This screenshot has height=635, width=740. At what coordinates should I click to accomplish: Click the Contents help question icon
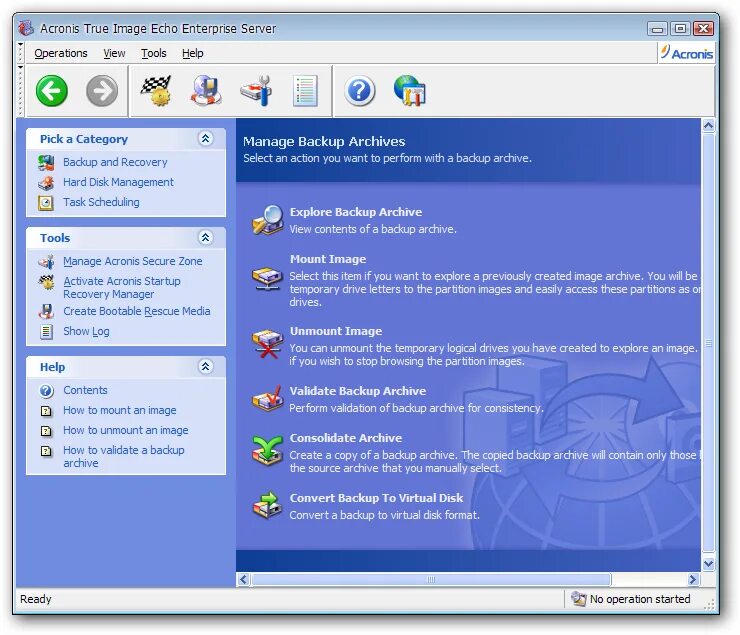pyautogui.click(x=46, y=391)
